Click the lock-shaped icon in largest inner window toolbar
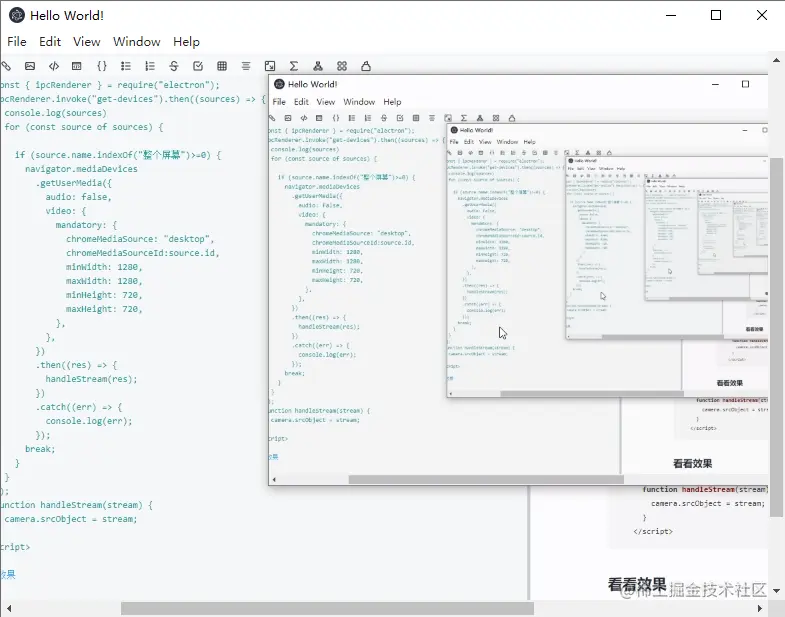Image resolution: width=785 pixels, height=617 pixels. pyautogui.click(x=512, y=118)
